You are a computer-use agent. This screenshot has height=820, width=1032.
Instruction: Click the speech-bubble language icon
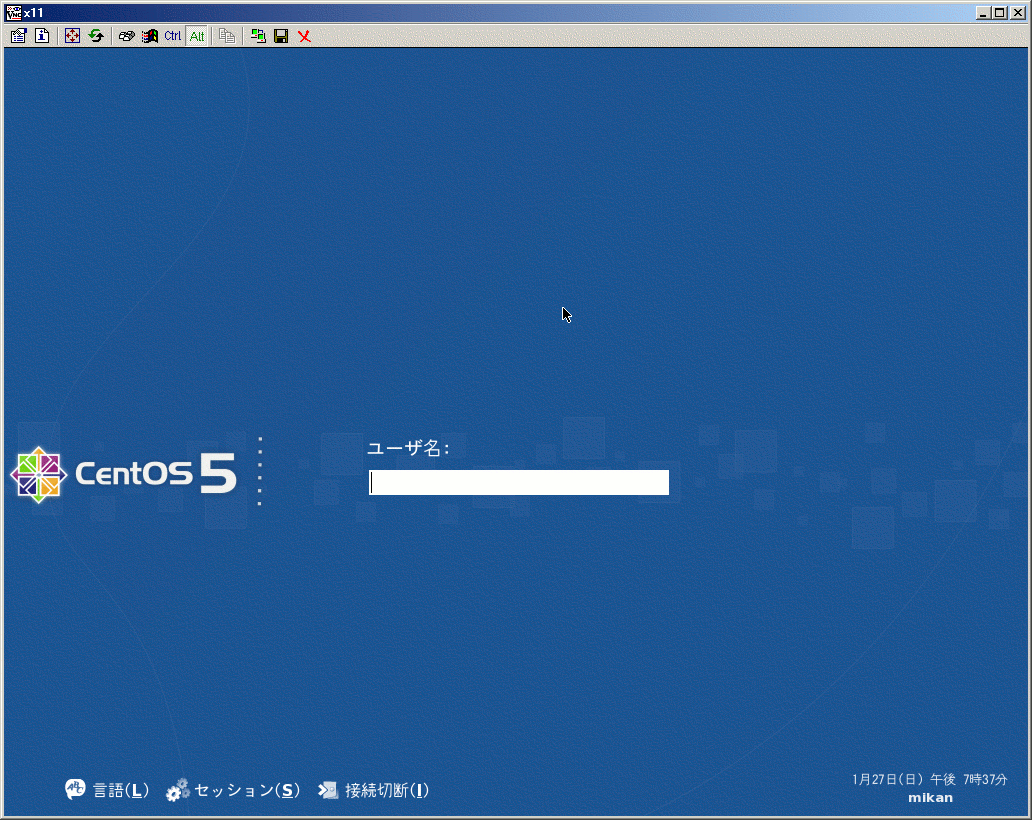(75, 789)
